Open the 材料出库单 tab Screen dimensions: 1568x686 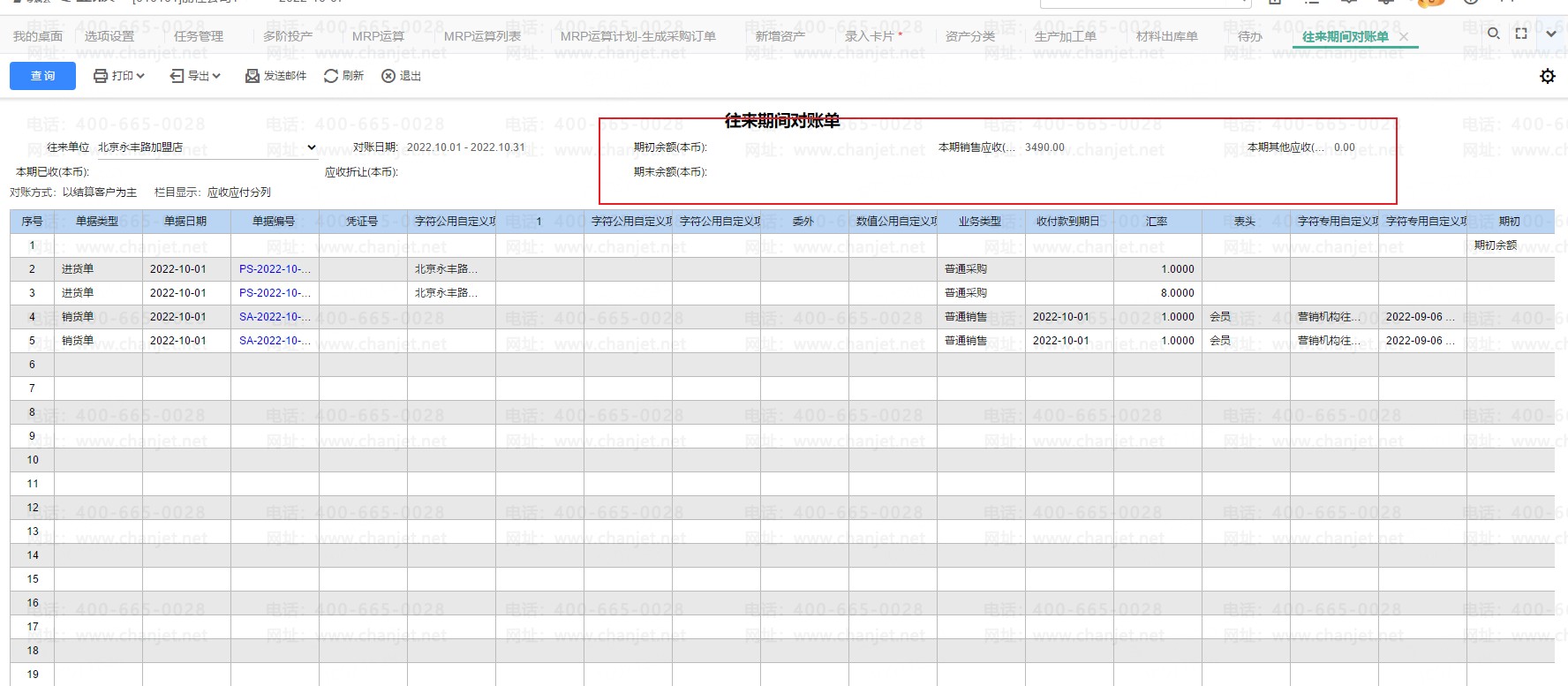pyautogui.click(x=1167, y=36)
